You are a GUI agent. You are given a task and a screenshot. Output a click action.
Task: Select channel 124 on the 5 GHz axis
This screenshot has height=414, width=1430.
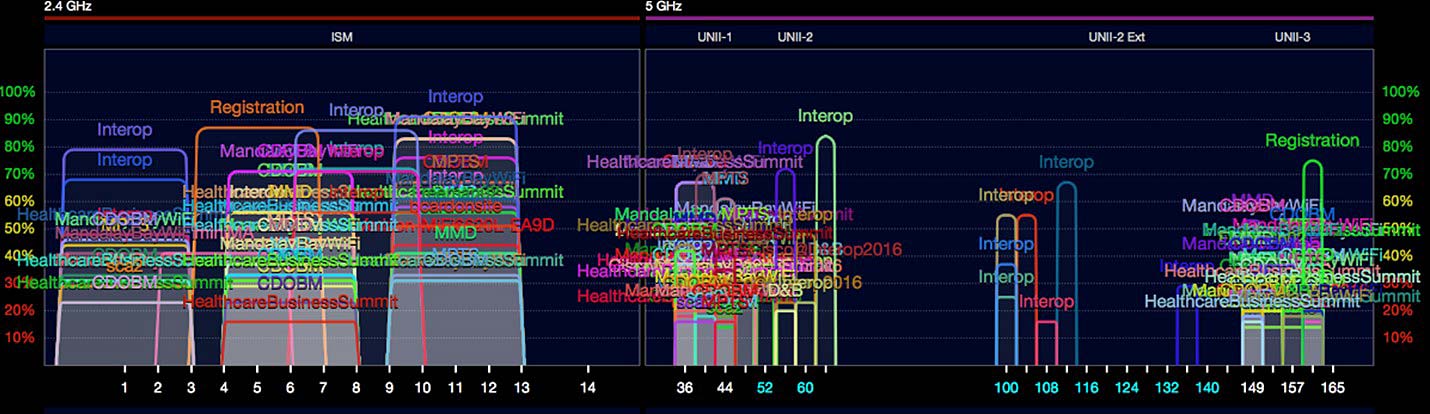pyautogui.click(x=1127, y=386)
